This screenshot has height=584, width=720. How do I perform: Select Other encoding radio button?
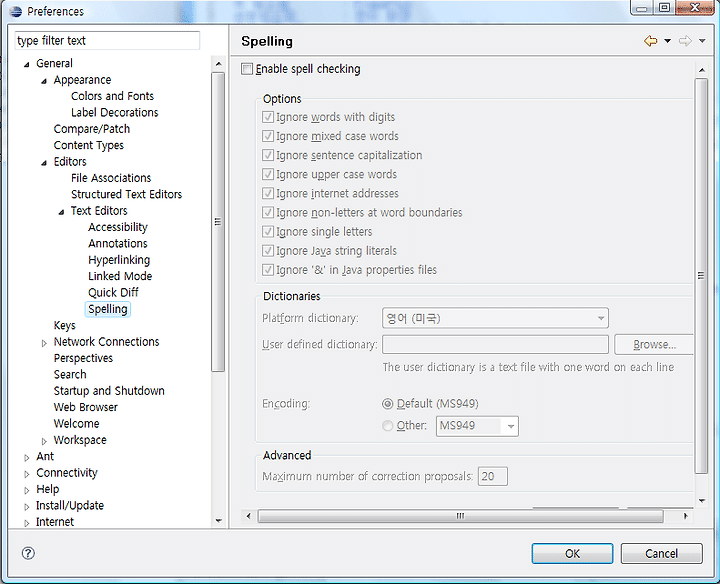tap(388, 426)
